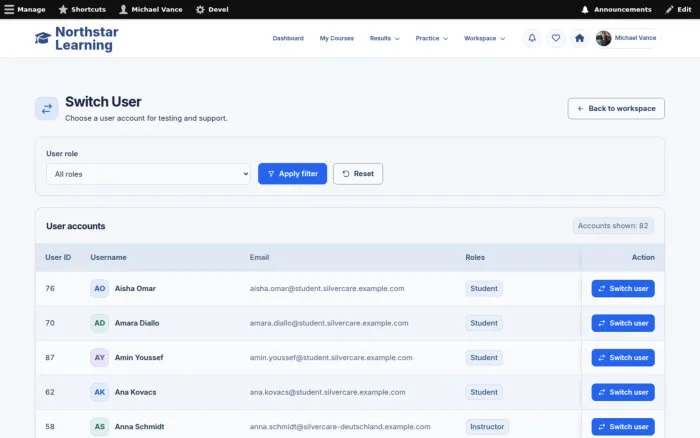Image resolution: width=700 pixels, height=438 pixels.
Task: Expand the Practice menu
Action: coord(431,38)
